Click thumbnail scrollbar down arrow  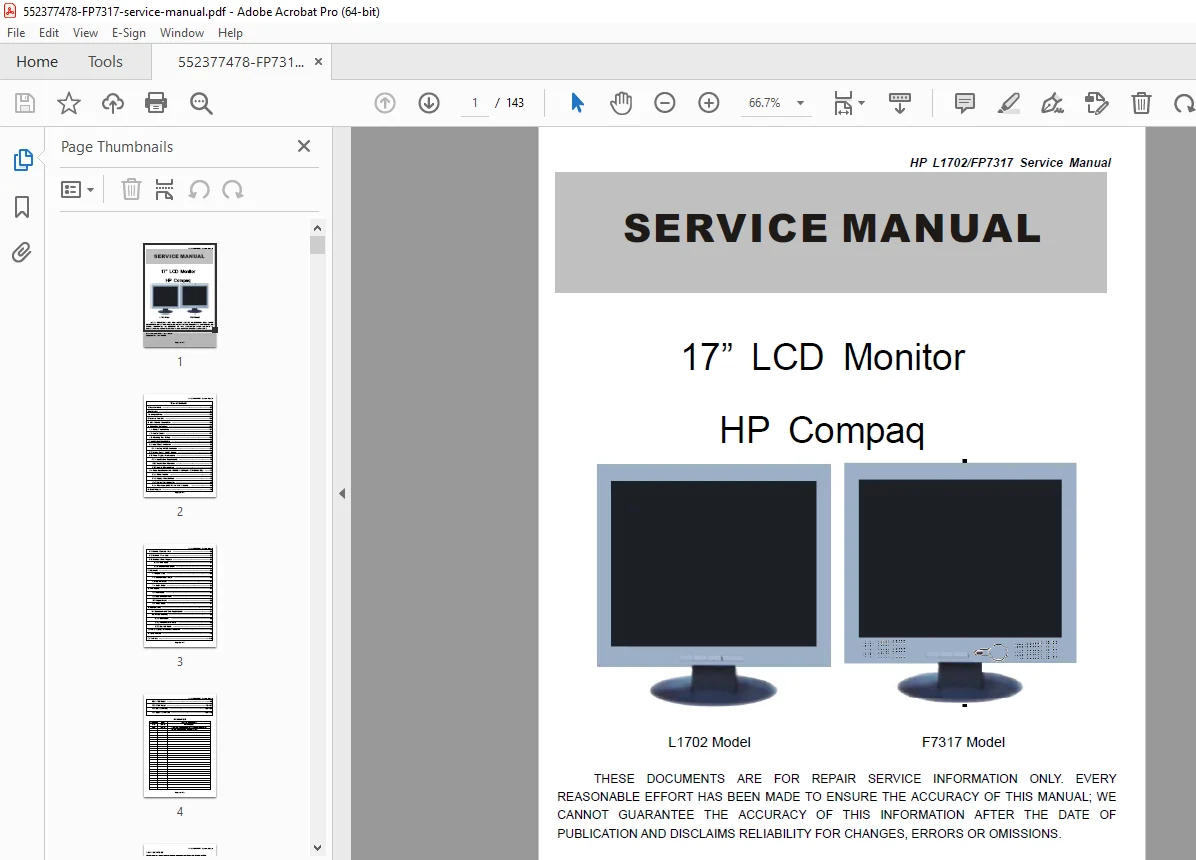tap(317, 847)
